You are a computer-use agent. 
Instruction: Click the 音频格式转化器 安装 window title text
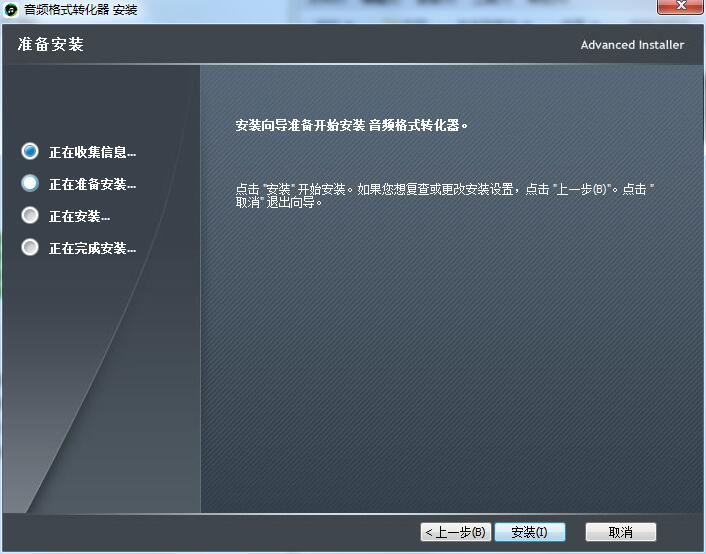(x=80, y=9)
